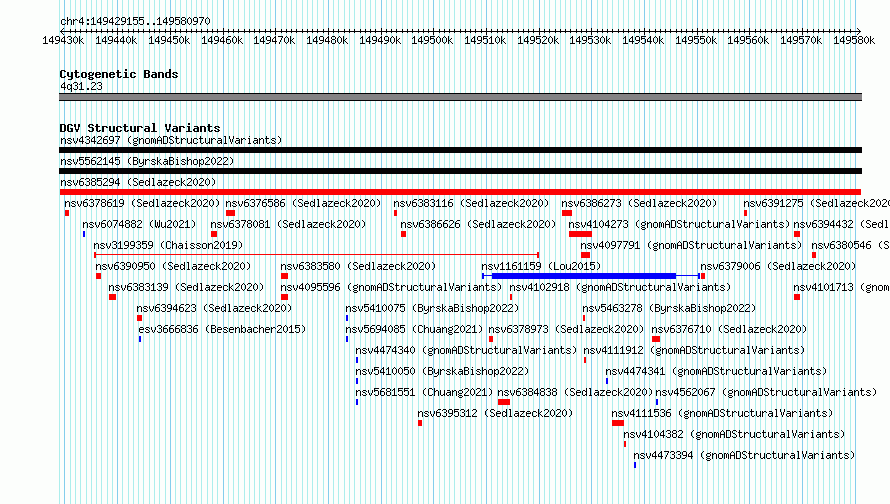Click the black bar under nsv4342697
The height and width of the screenshot is (504, 890).
[x=460, y=150]
